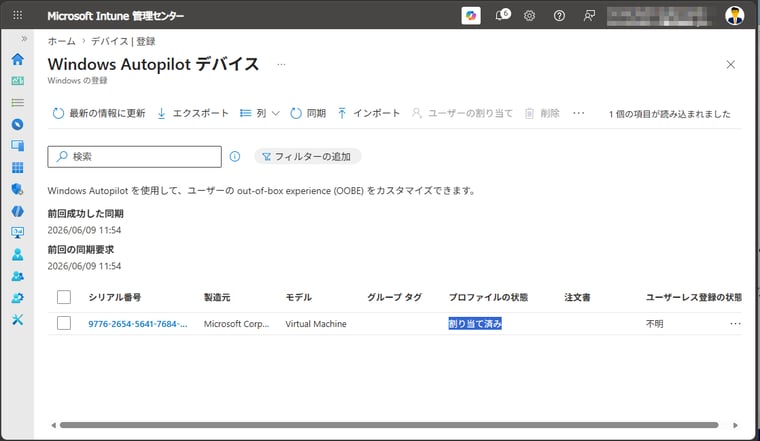
Task: Click 最新の情報に更新 refresh button
Action: click(x=99, y=113)
